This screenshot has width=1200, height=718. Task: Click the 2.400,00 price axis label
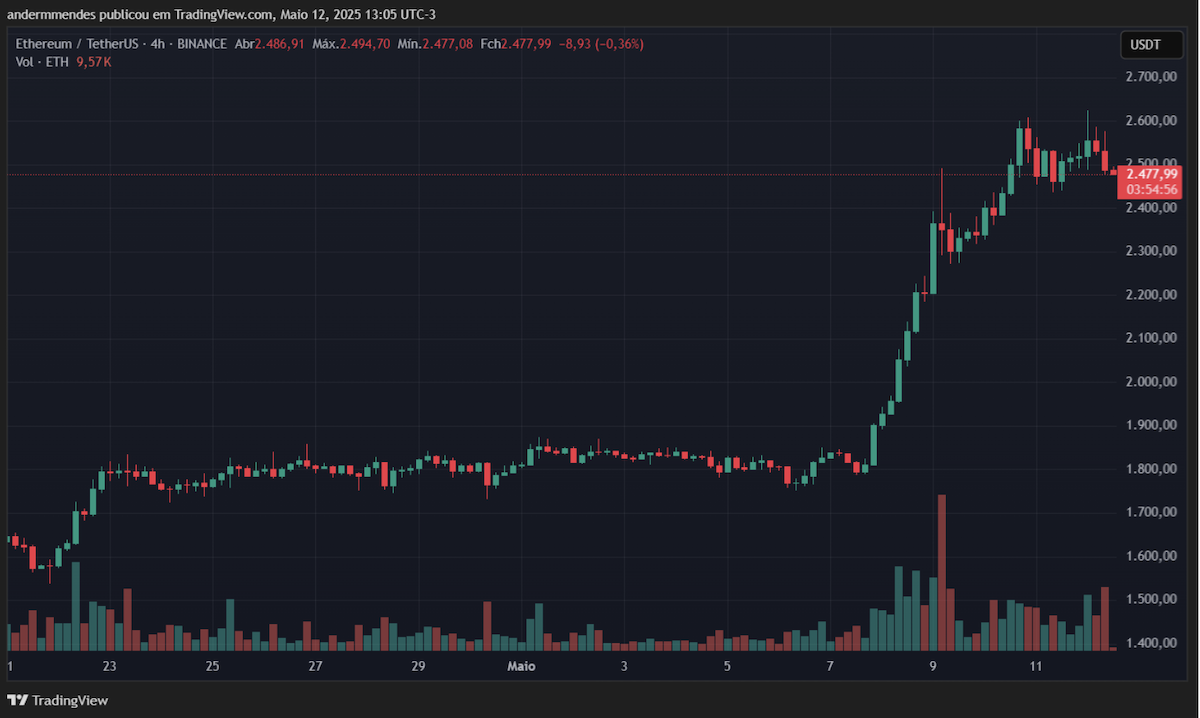click(1149, 208)
